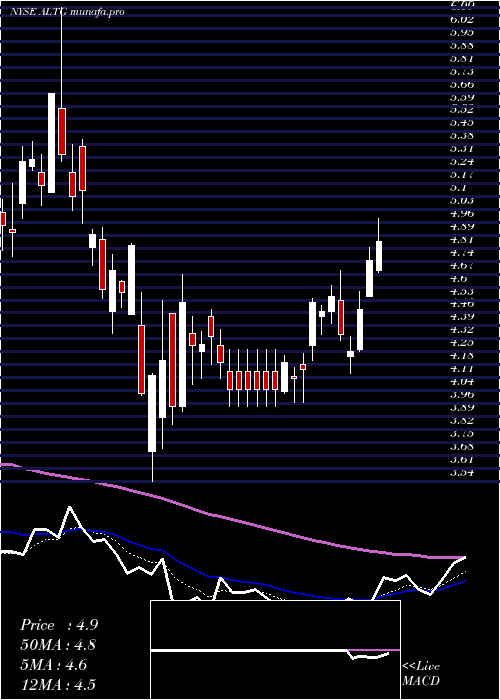
Task: Click the 5.03 price axis label
Action: (x=462, y=200)
